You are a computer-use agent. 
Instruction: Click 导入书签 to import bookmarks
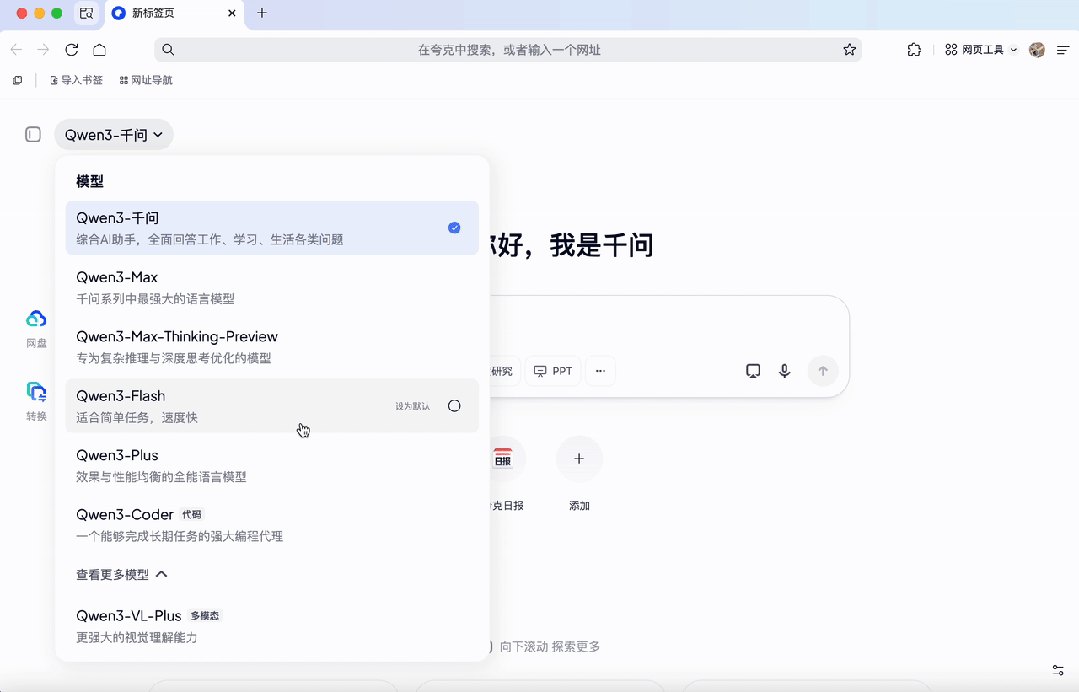[x=76, y=79]
